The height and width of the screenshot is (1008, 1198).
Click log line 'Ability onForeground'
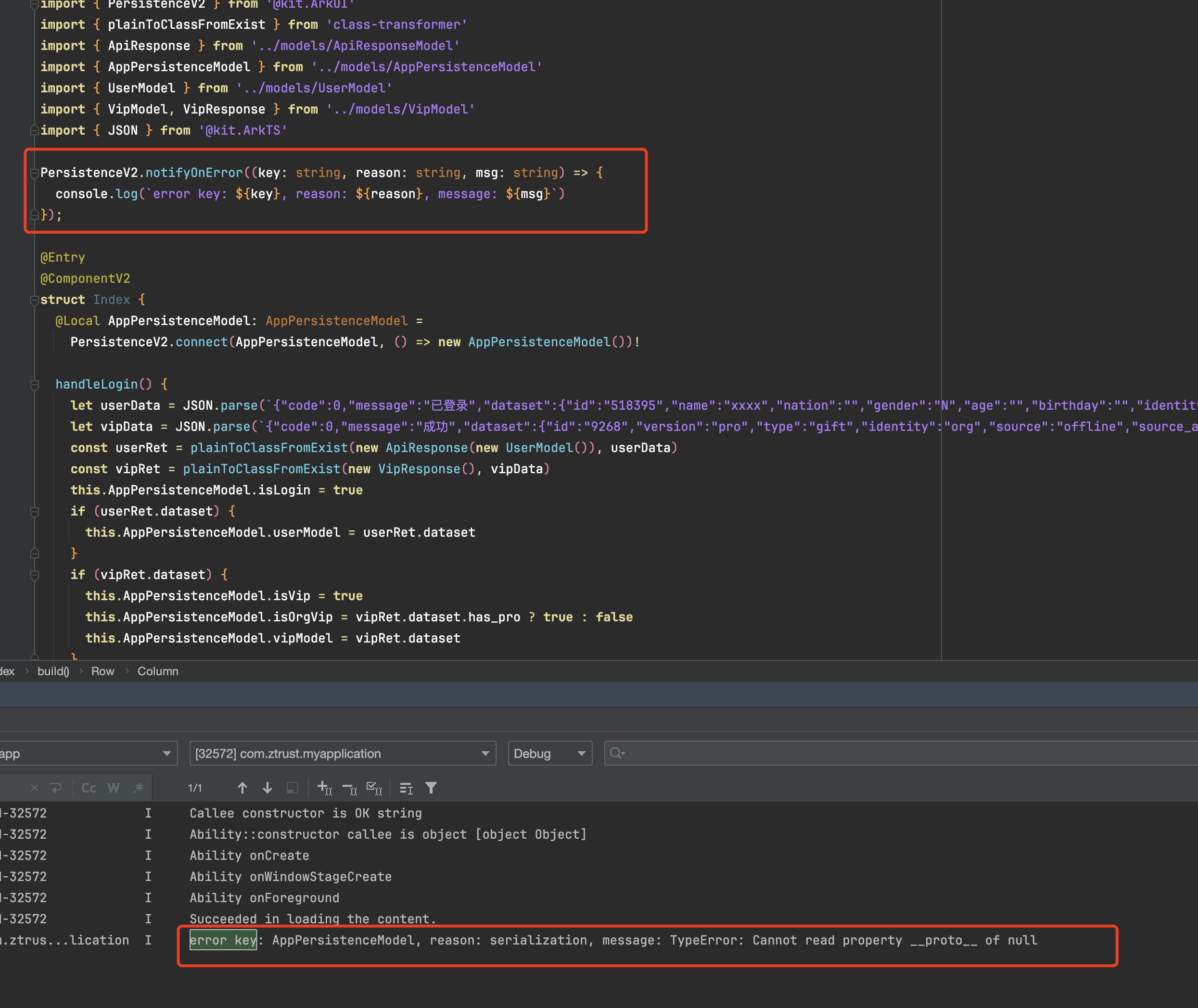click(264, 898)
